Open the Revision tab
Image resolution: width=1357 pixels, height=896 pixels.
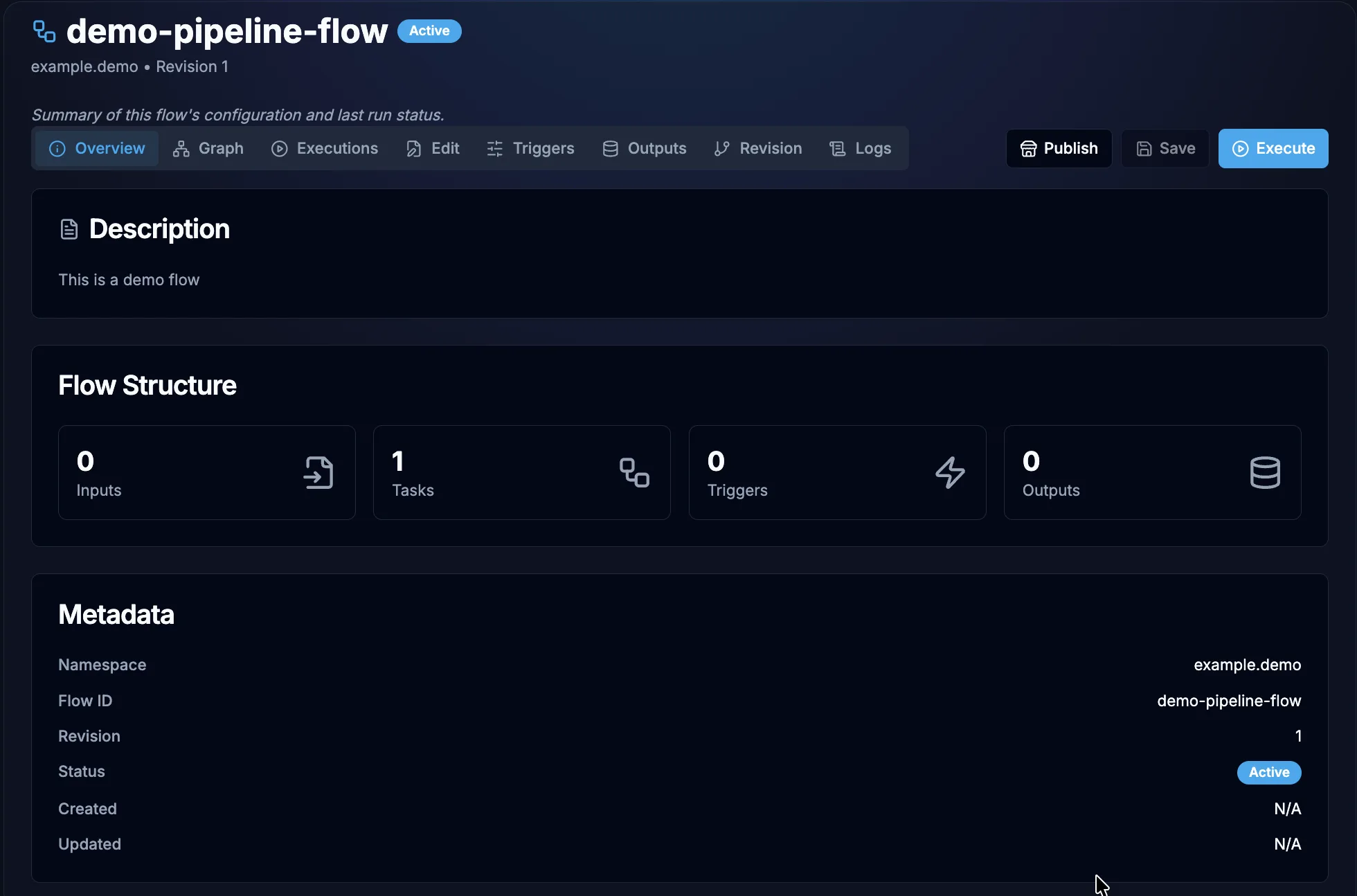[x=758, y=149]
